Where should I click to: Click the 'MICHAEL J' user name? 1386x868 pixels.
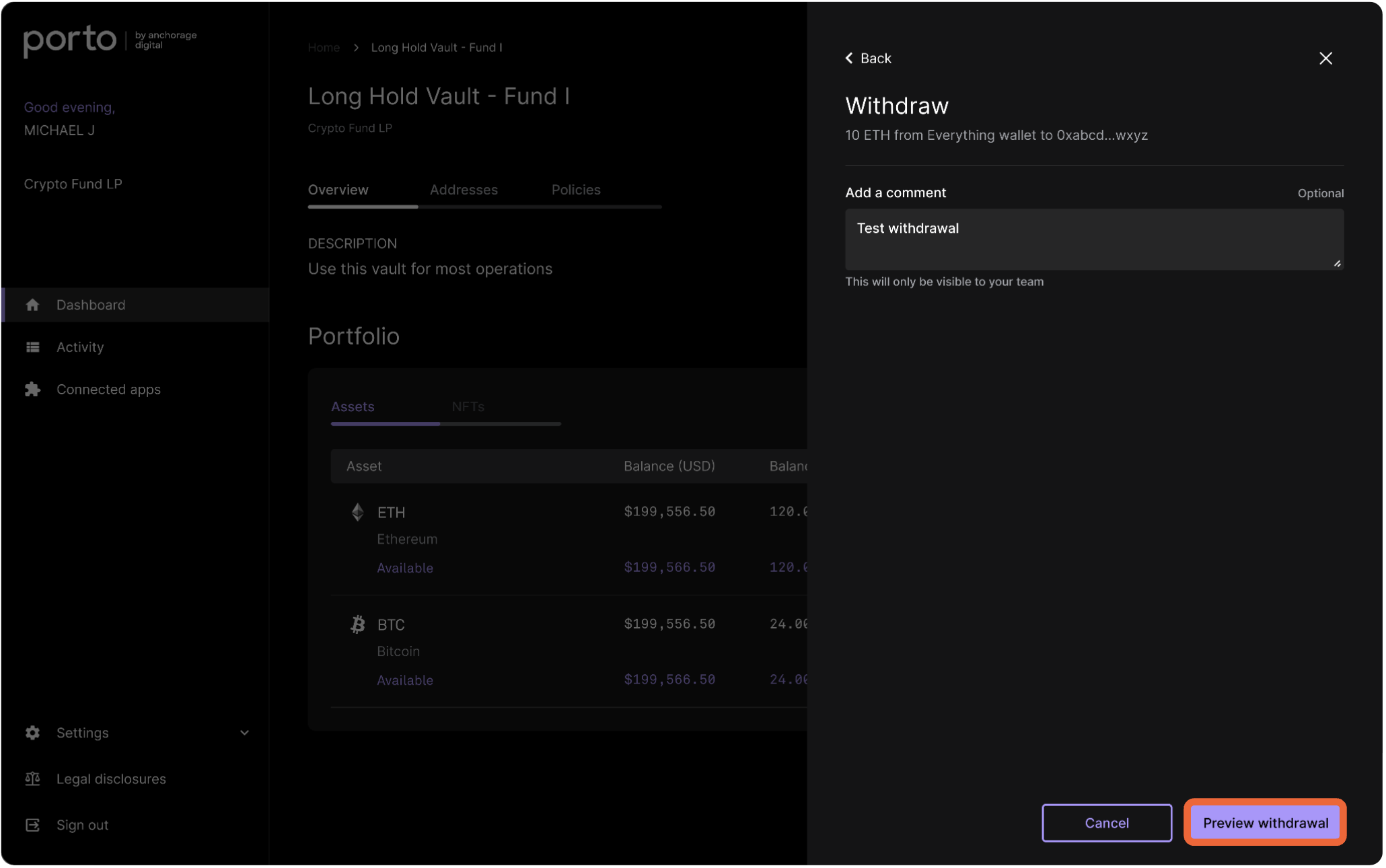coord(59,131)
